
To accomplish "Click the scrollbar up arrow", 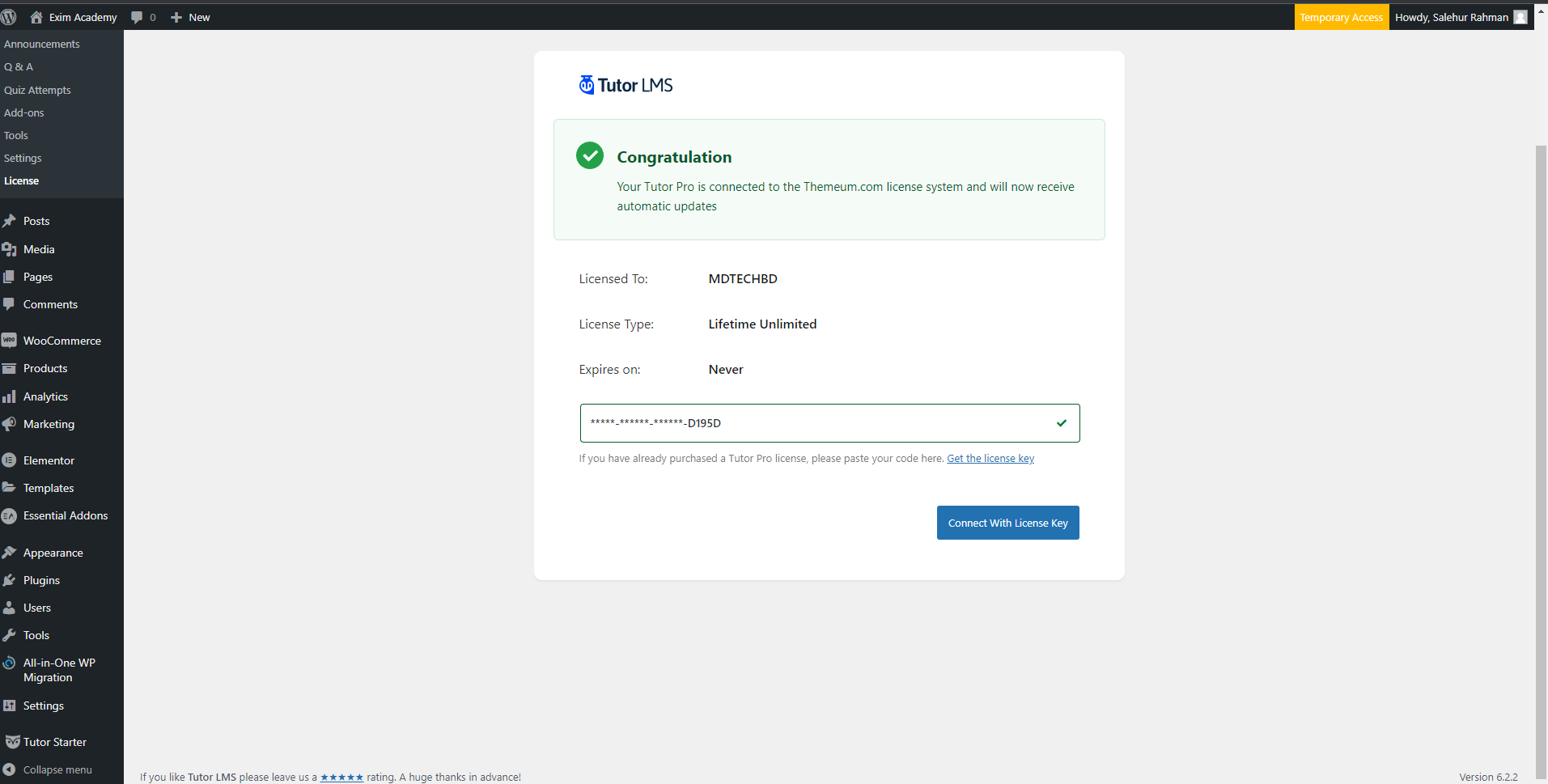I will click(x=1542, y=11).
